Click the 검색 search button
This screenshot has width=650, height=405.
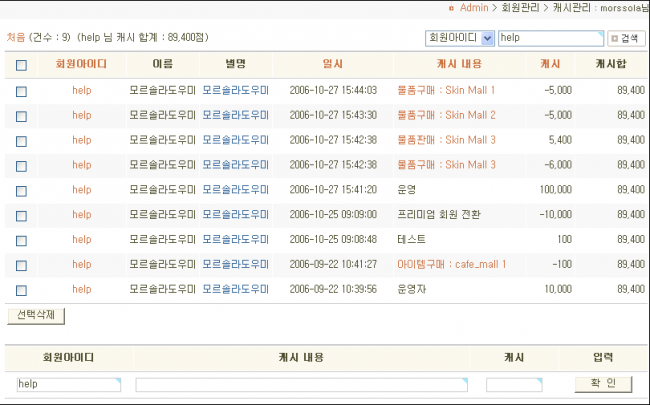[x=626, y=38]
